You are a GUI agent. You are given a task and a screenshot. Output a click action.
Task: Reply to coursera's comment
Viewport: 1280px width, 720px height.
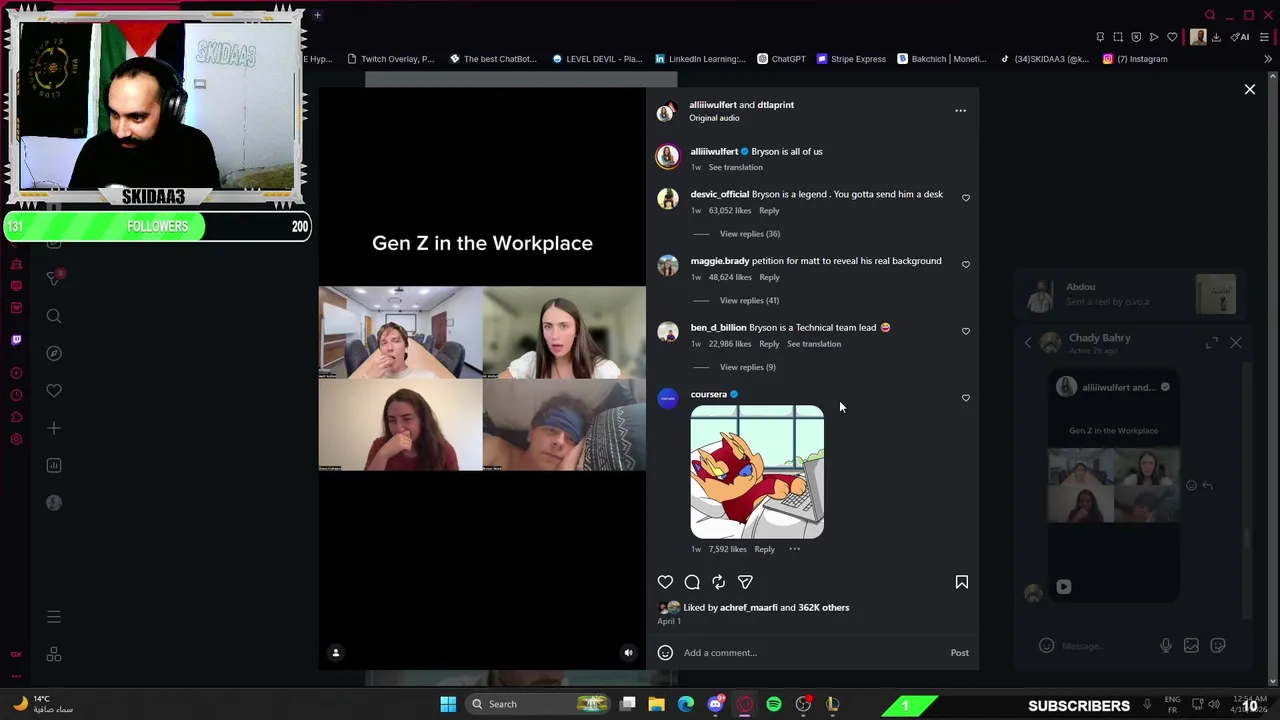coord(764,549)
